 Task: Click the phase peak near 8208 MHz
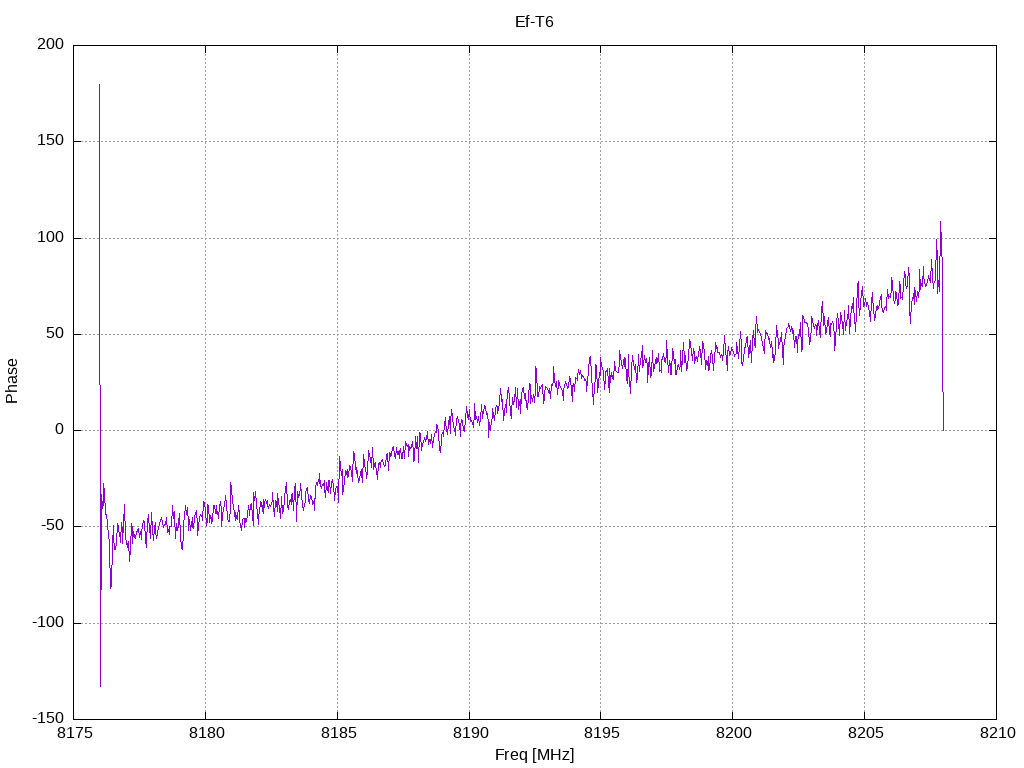click(940, 222)
